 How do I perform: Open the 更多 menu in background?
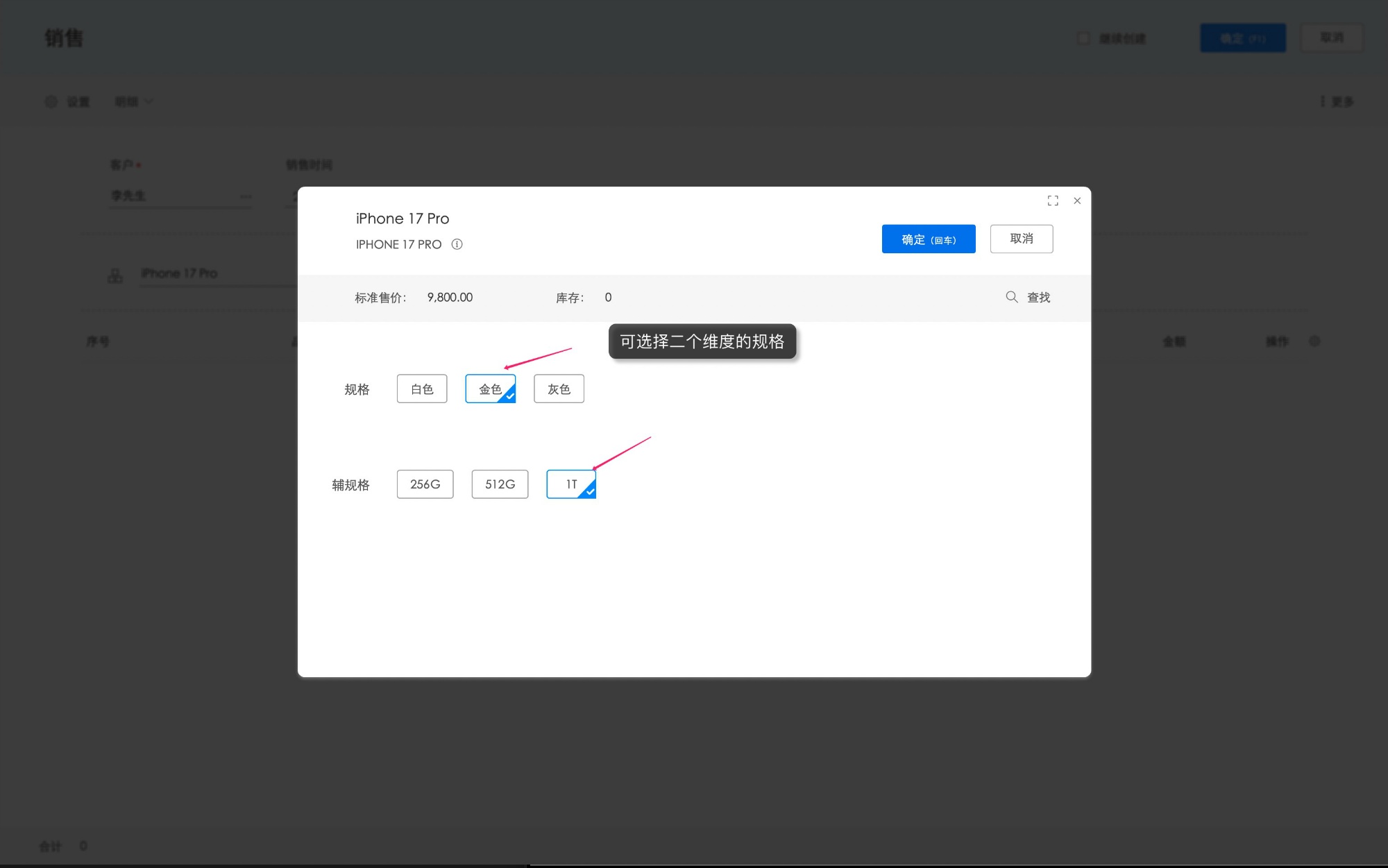[1337, 101]
